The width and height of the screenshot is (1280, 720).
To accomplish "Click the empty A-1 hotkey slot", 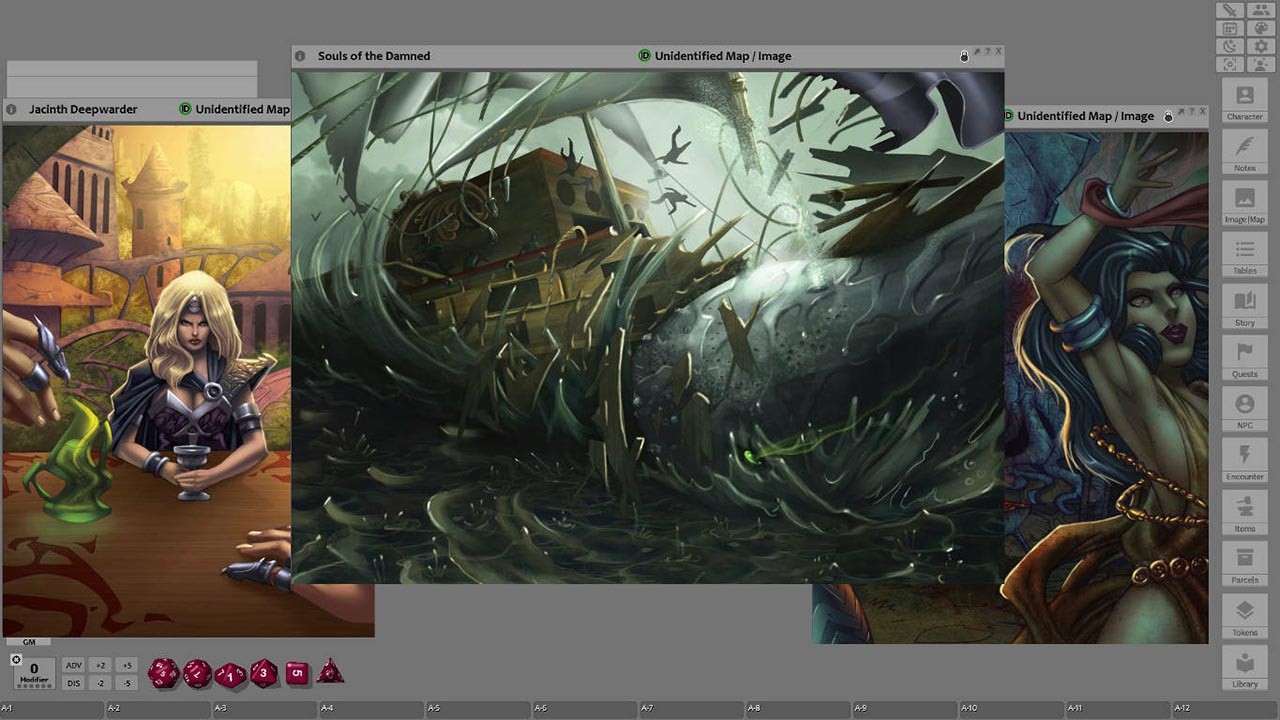I will pyautogui.click(x=50, y=710).
